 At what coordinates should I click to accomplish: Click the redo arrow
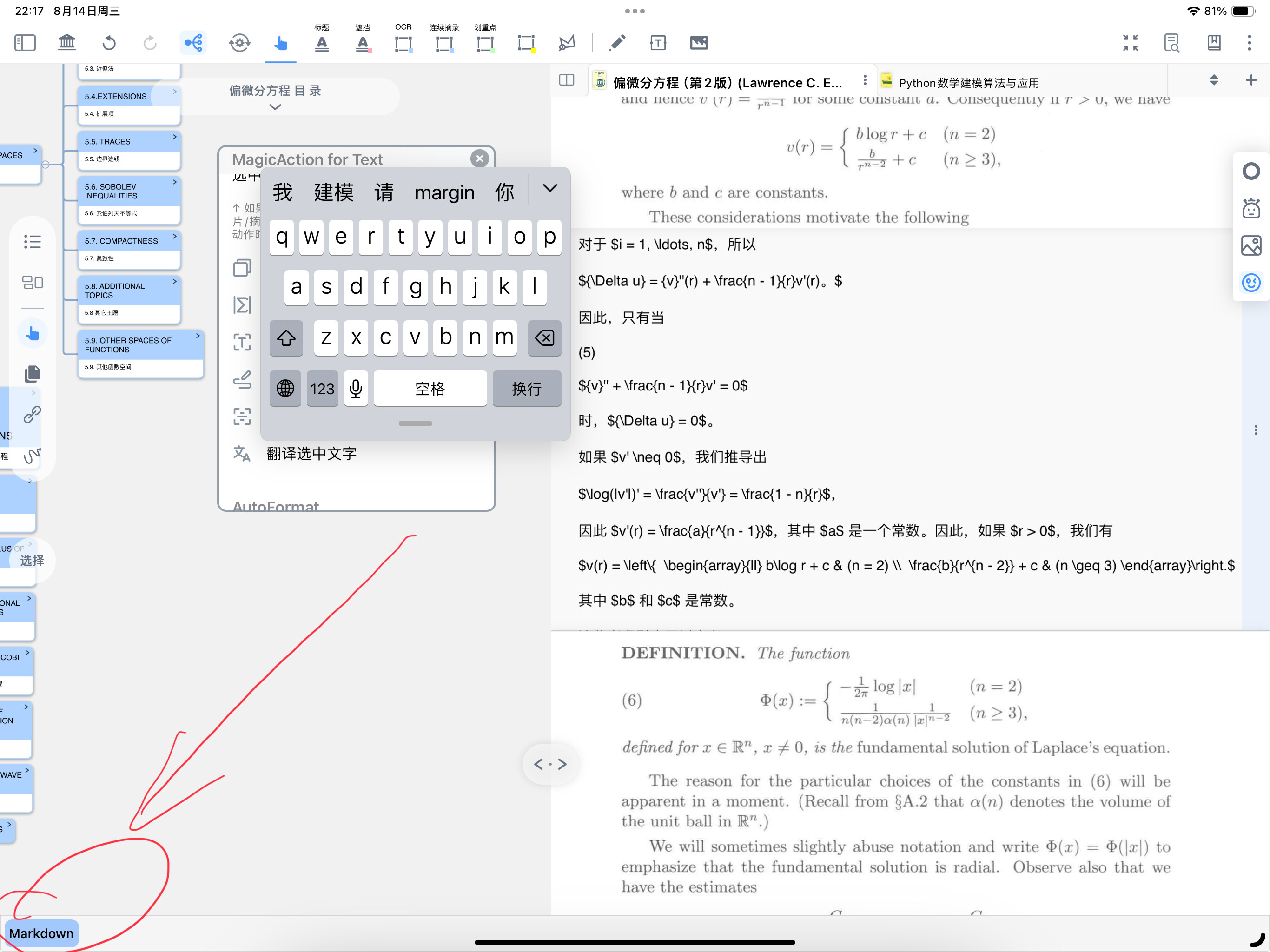click(150, 43)
